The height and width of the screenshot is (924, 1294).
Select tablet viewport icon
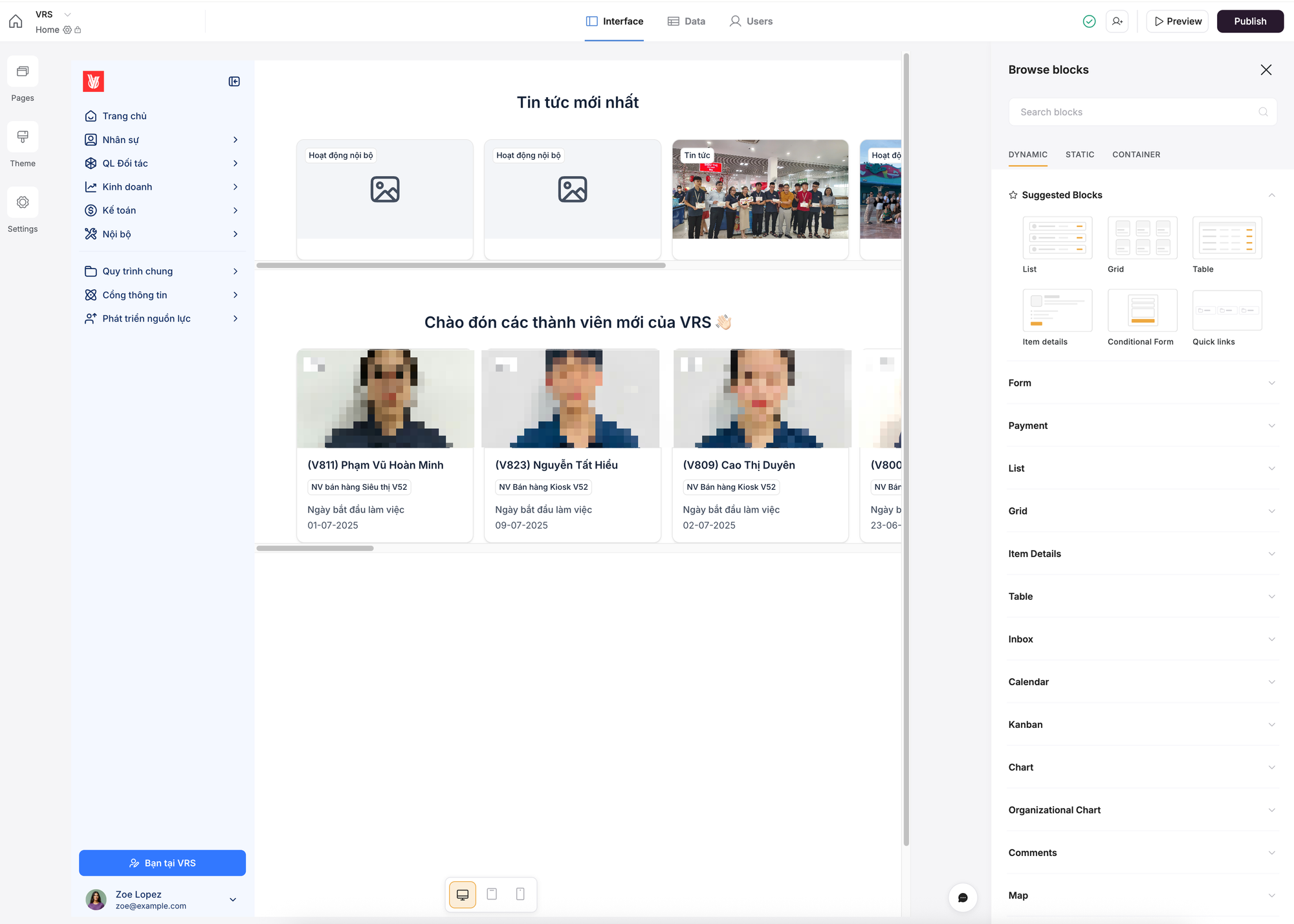point(492,894)
